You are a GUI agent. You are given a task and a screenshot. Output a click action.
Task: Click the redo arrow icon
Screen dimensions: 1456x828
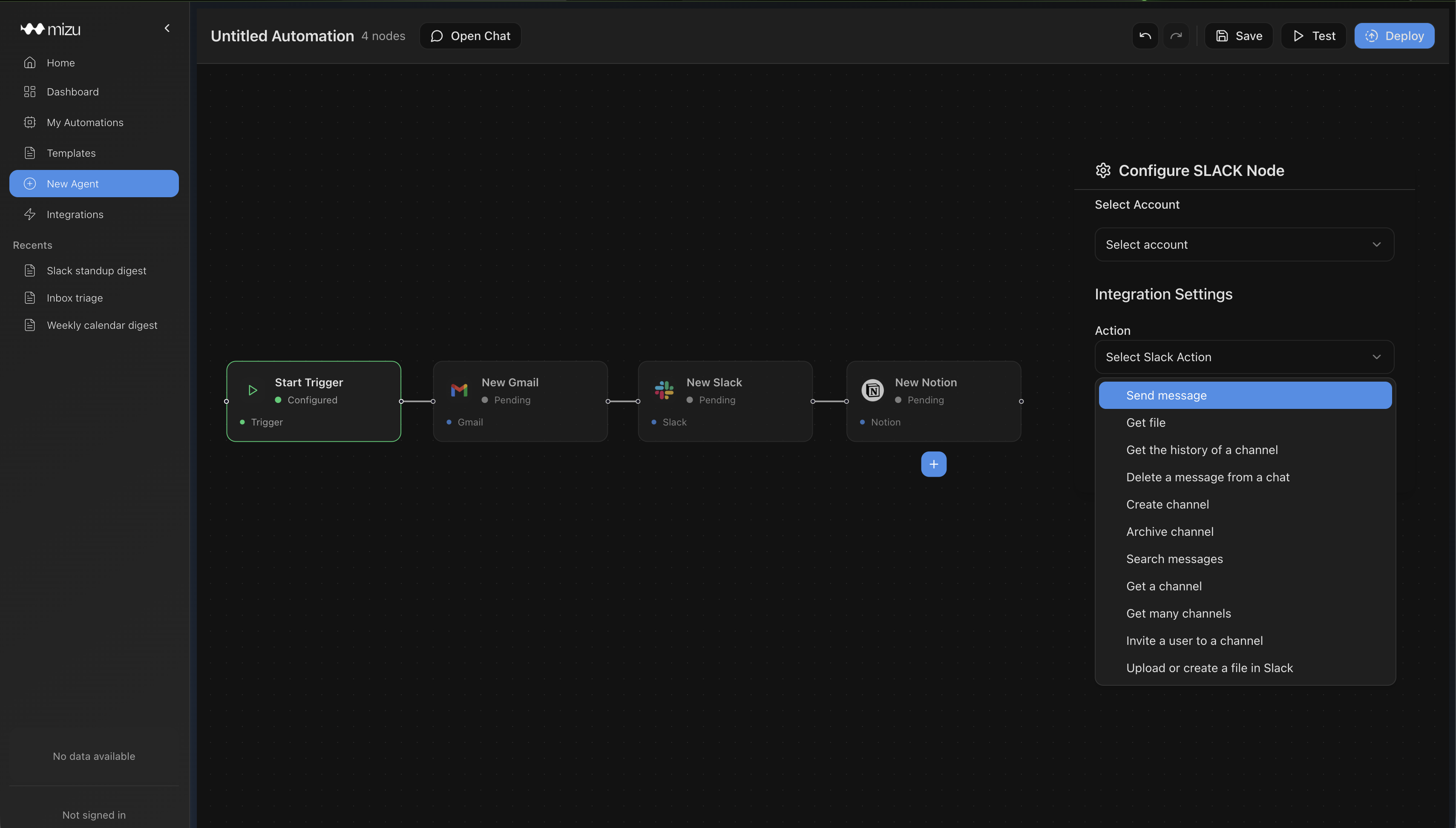pyautogui.click(x=1176, y=36)
